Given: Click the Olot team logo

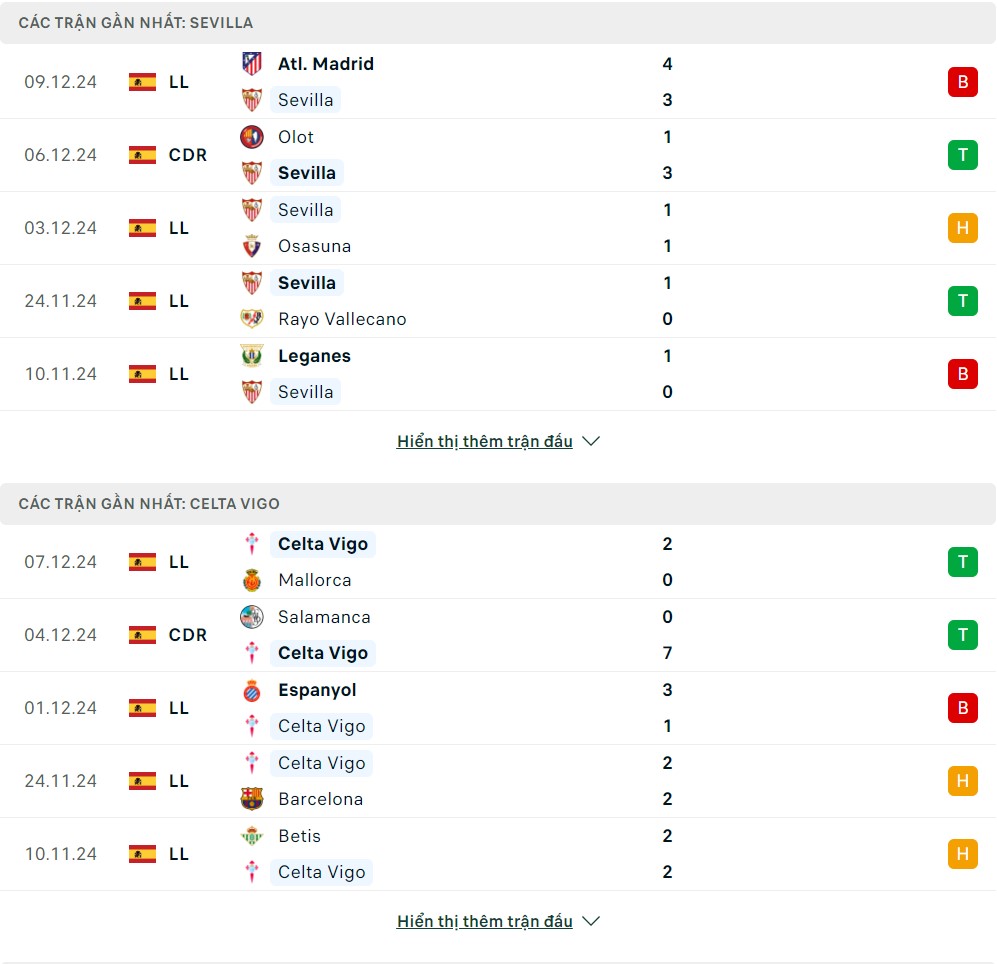Looking at the screenshot, I should pos(252,137).
